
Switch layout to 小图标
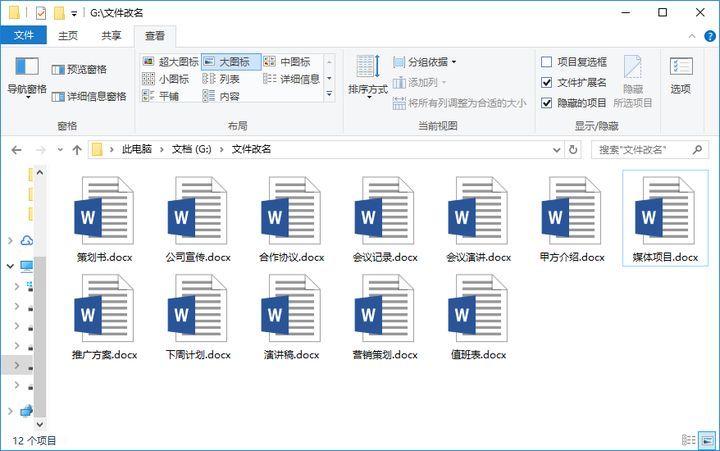(x=165, y=79)
